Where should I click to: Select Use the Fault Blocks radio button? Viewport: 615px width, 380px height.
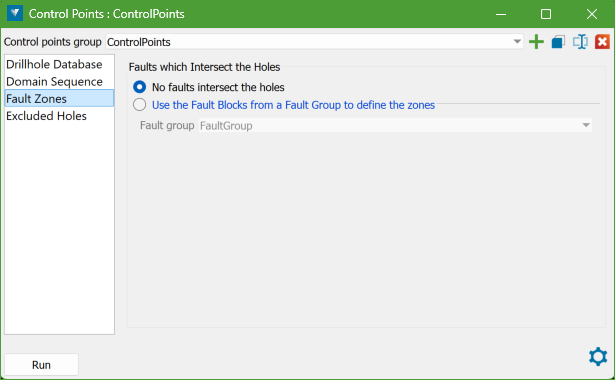pos(139,105)
